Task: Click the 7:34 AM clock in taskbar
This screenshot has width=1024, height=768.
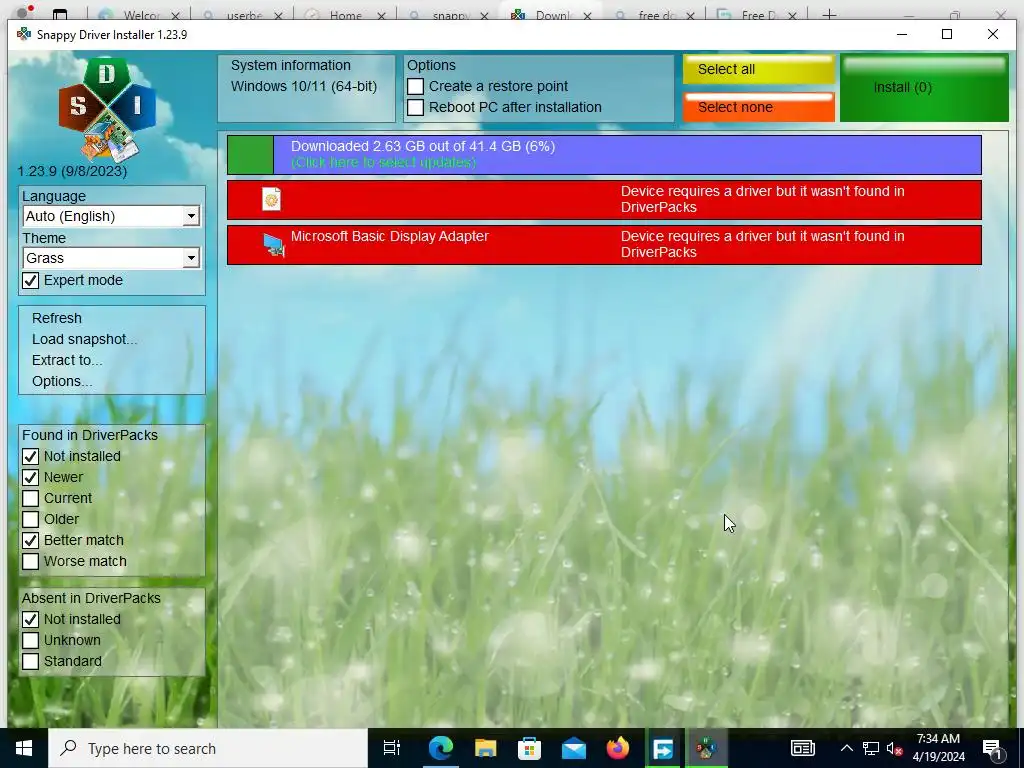Action: [938, 739]
